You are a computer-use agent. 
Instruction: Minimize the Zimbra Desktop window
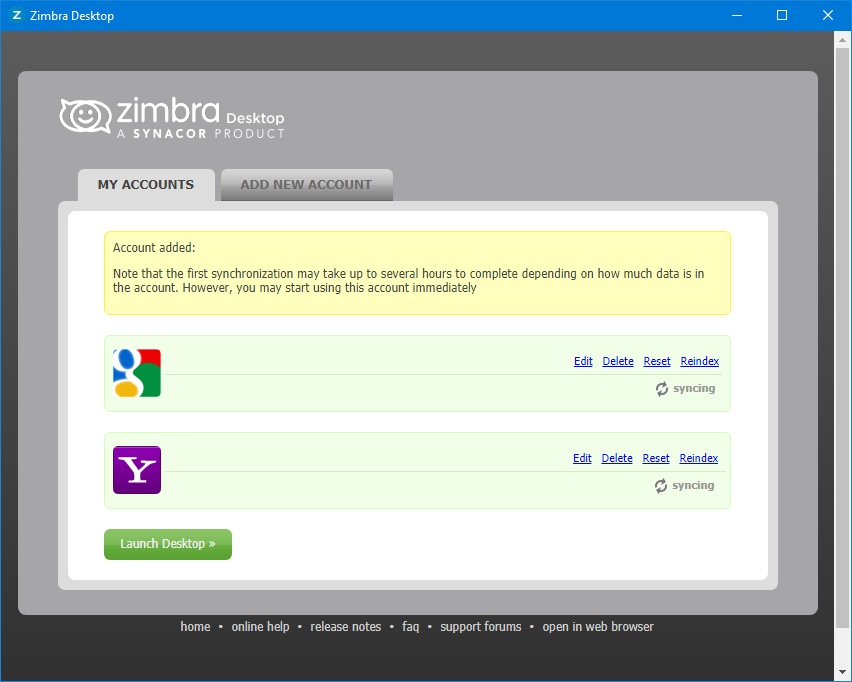737,15
